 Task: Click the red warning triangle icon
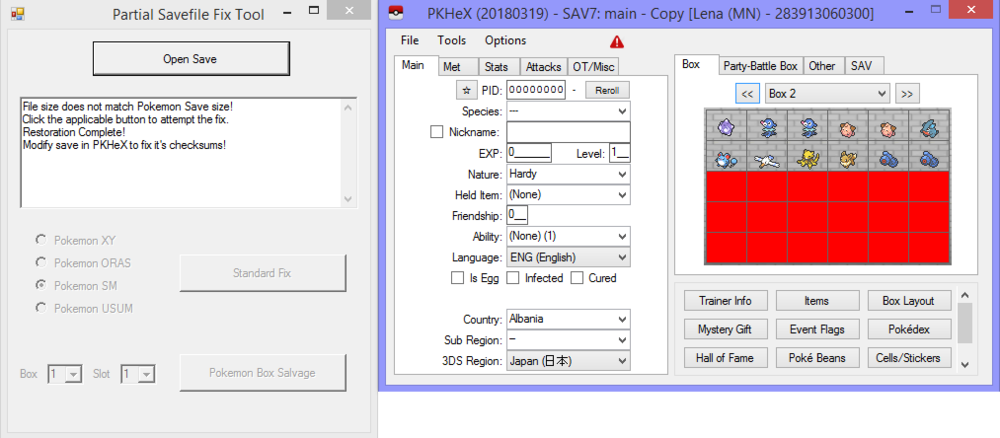(x=617, y=41)
